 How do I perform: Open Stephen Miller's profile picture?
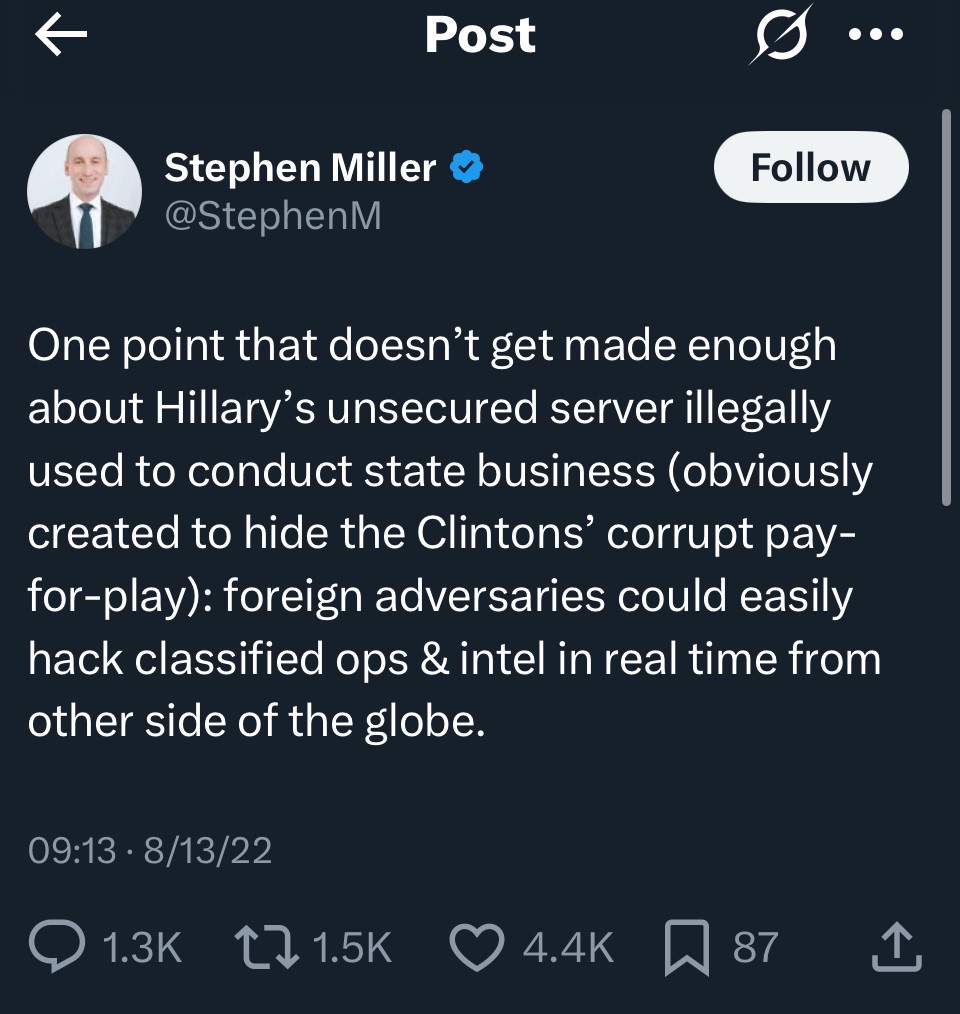pyautogui.click(x=84, y=190)
